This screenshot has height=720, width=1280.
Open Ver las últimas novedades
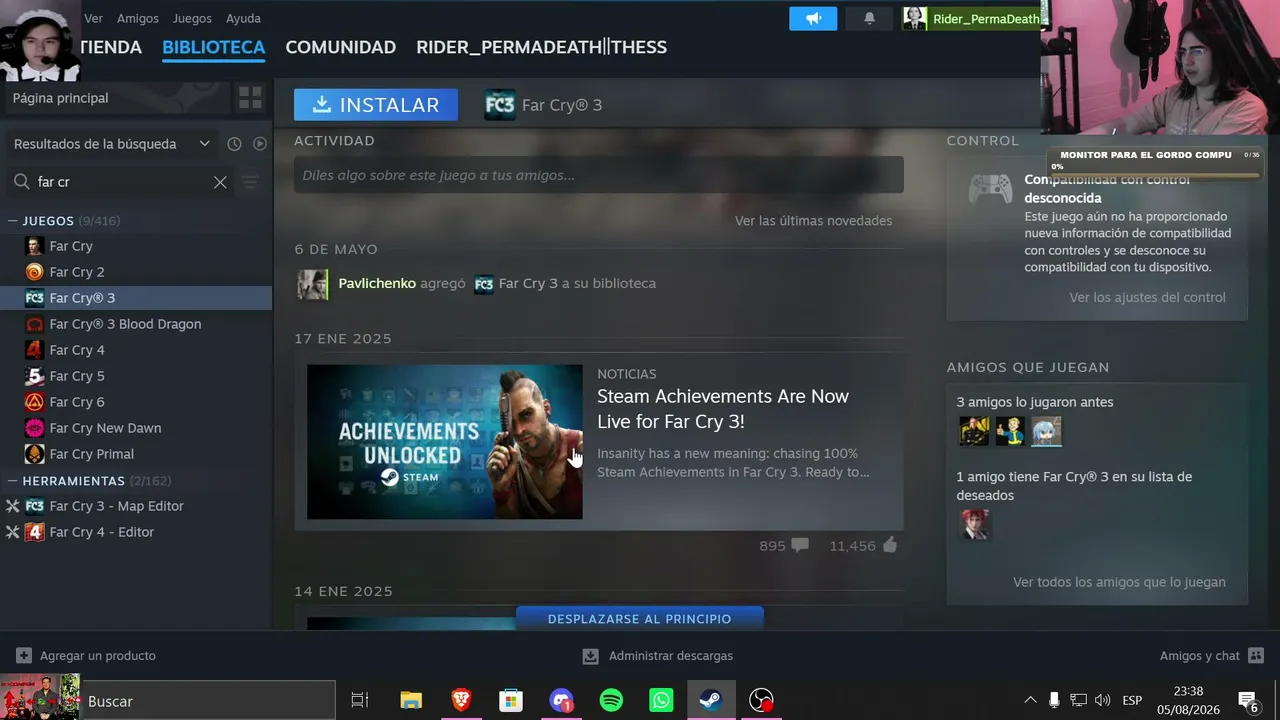pos(813,221)
